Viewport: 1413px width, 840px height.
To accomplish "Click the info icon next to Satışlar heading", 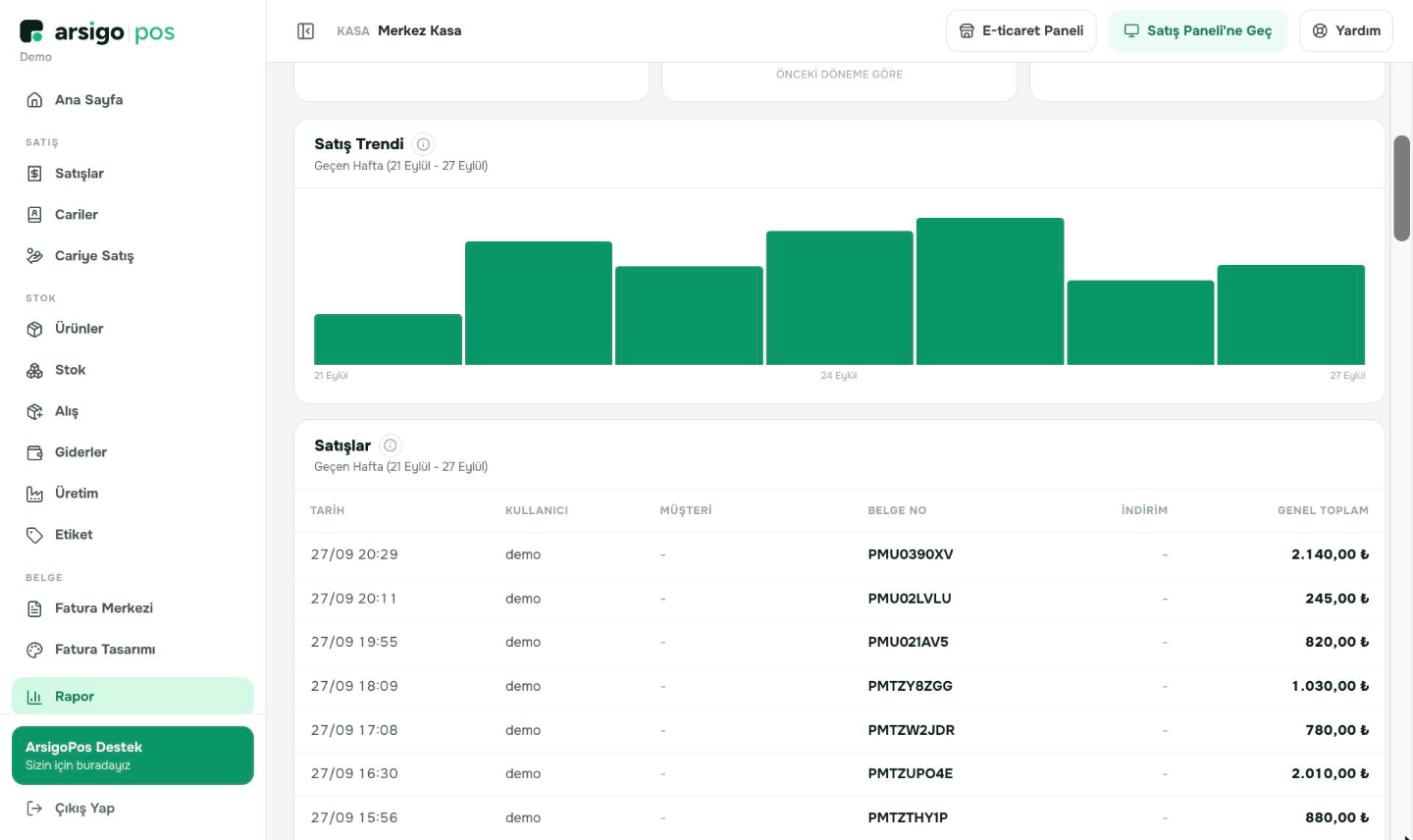I will (390, 445).
